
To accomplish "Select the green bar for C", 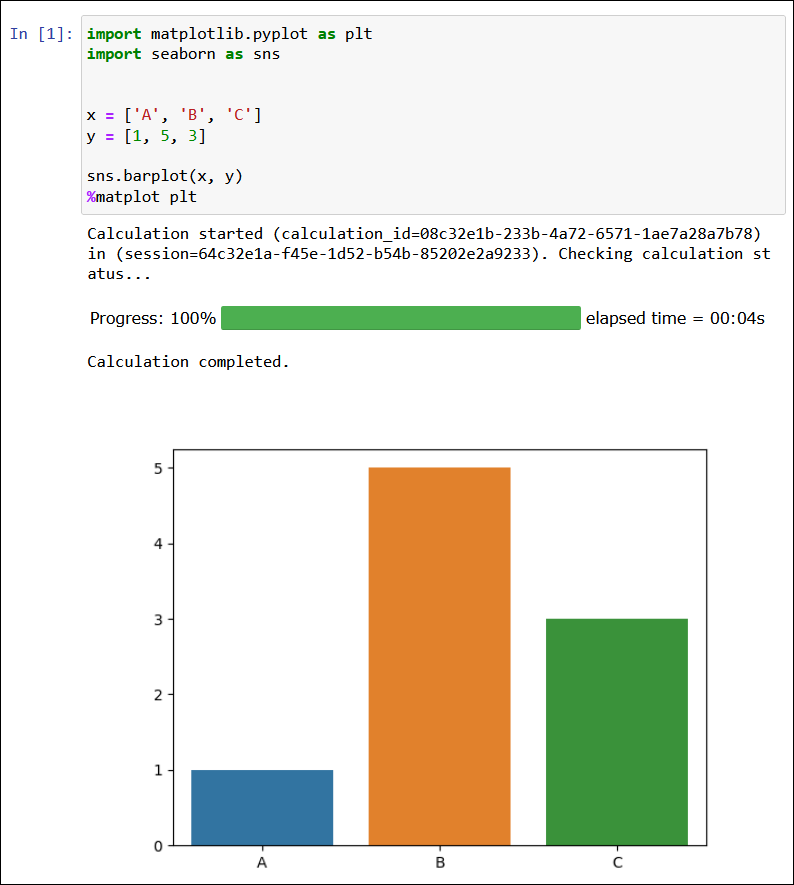I will click(x=617, y=732).
